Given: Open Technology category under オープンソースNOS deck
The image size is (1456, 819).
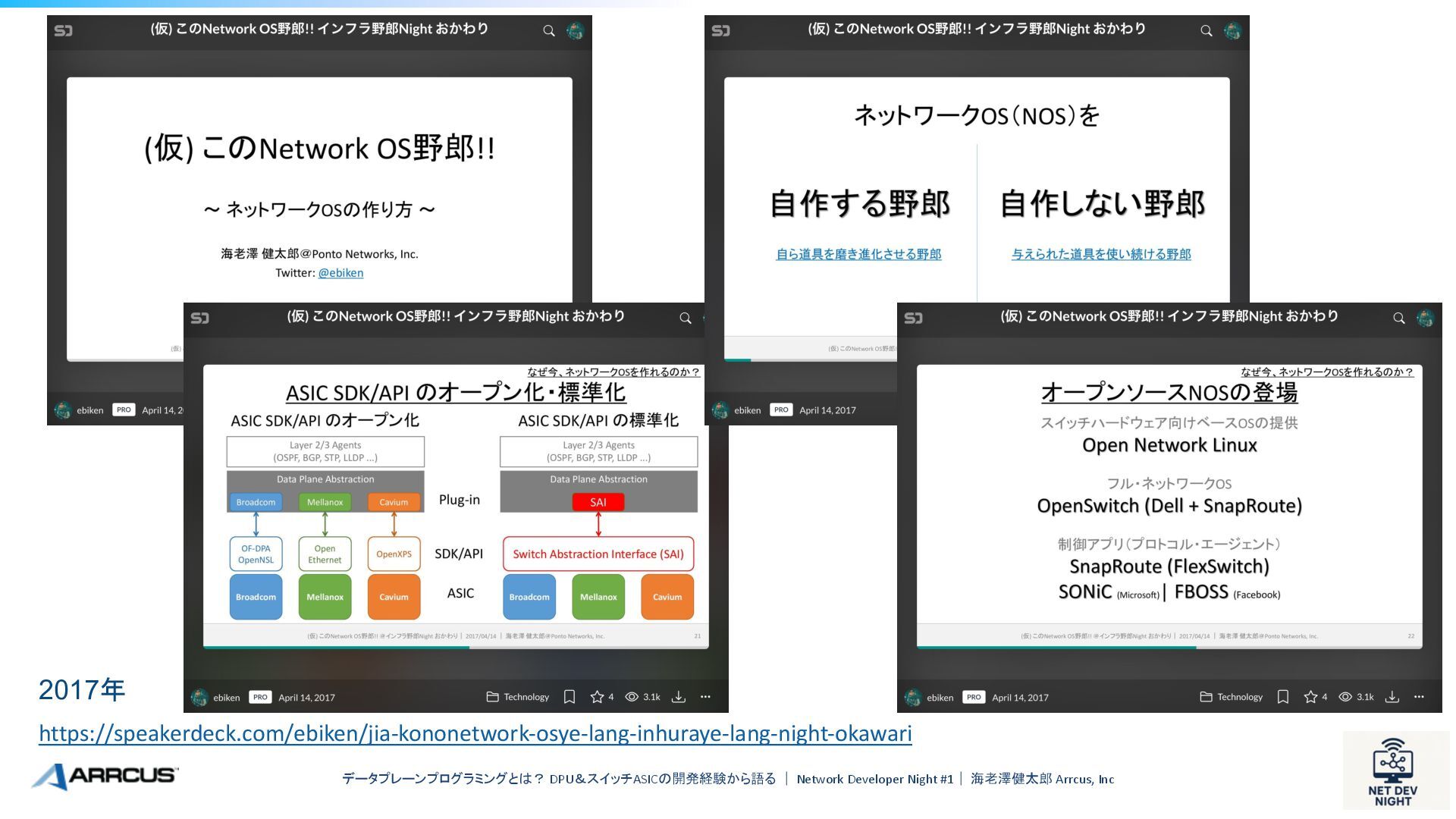Looking at the screenshot, I should click(x=1232, y=697).
